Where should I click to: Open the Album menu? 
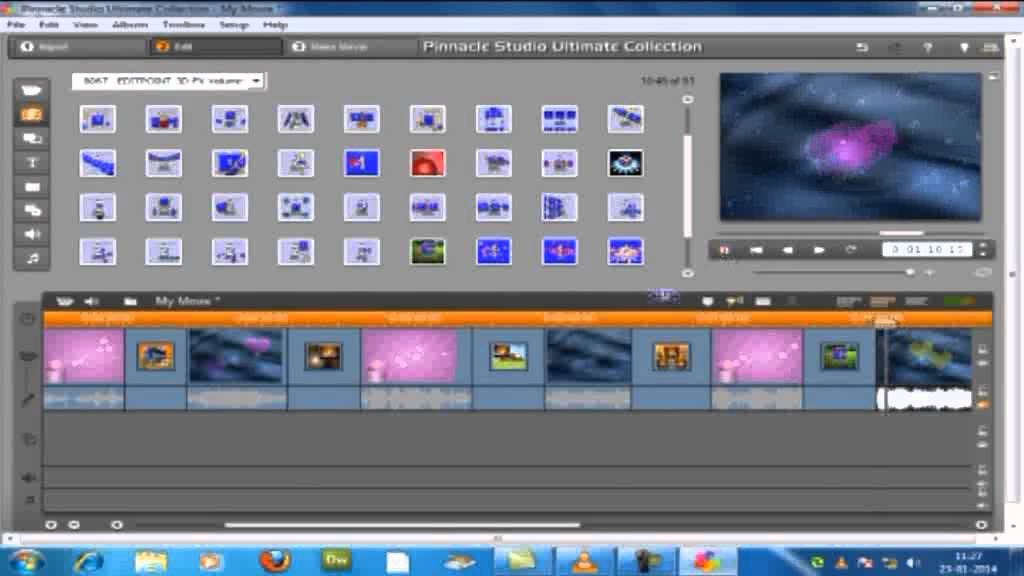pos(130,25)
